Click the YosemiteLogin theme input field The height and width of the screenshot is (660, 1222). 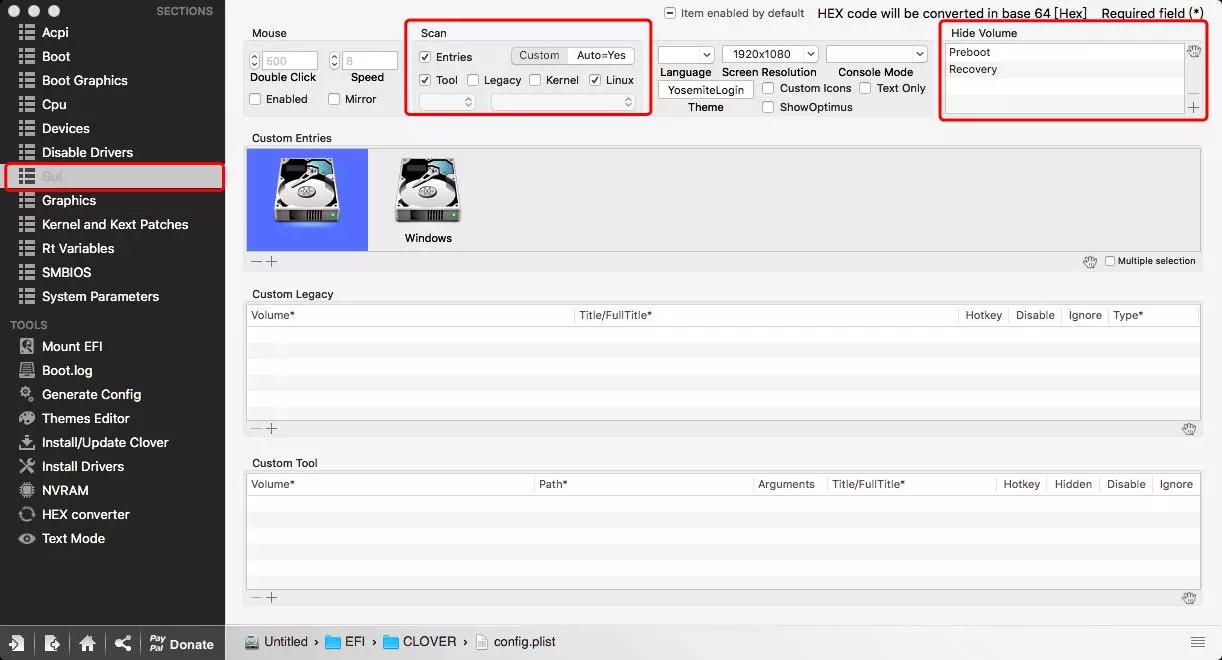point(706,90)
